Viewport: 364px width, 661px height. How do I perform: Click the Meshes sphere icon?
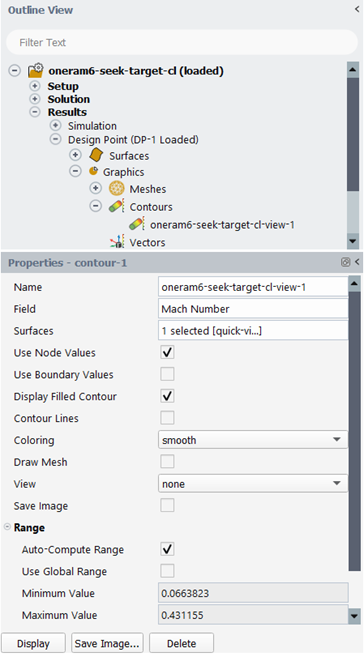point(116,188)
